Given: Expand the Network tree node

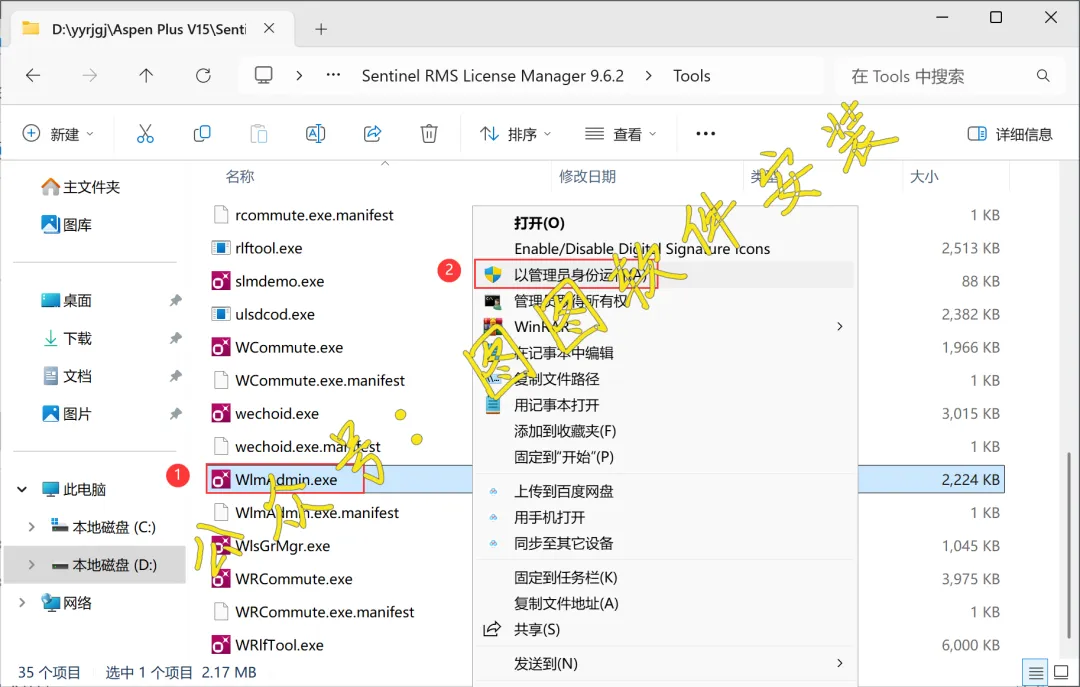Looking at the screenshot, I should click(x=22, y=603).
